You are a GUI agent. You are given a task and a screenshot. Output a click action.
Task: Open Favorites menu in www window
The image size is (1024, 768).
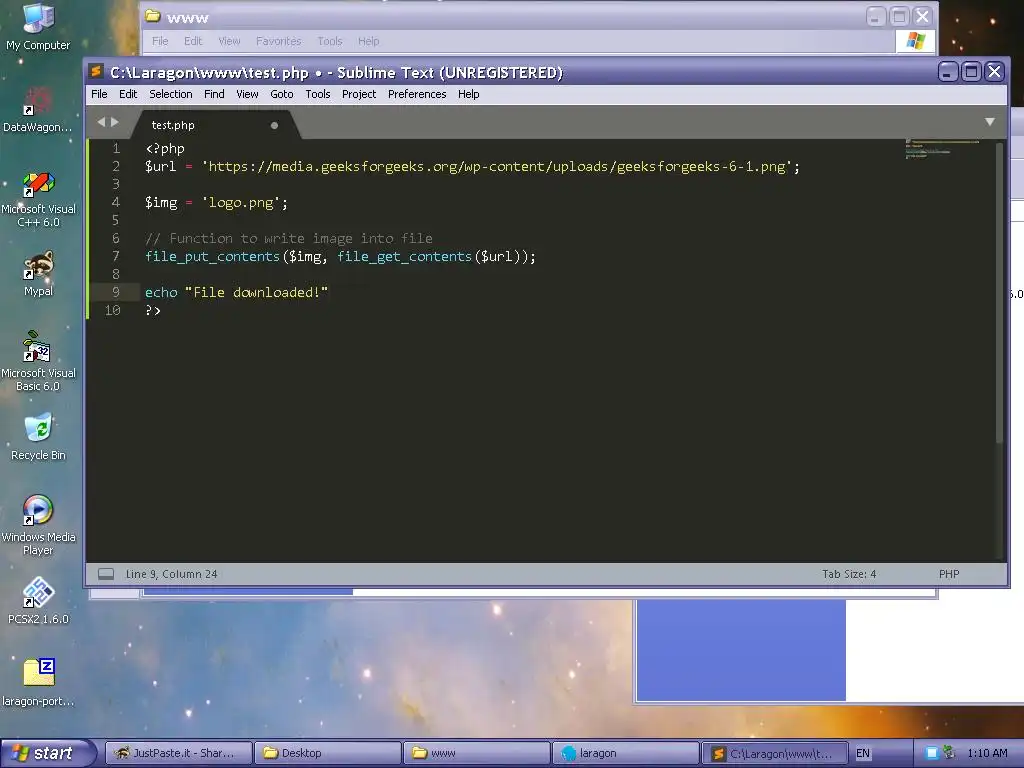278,41
